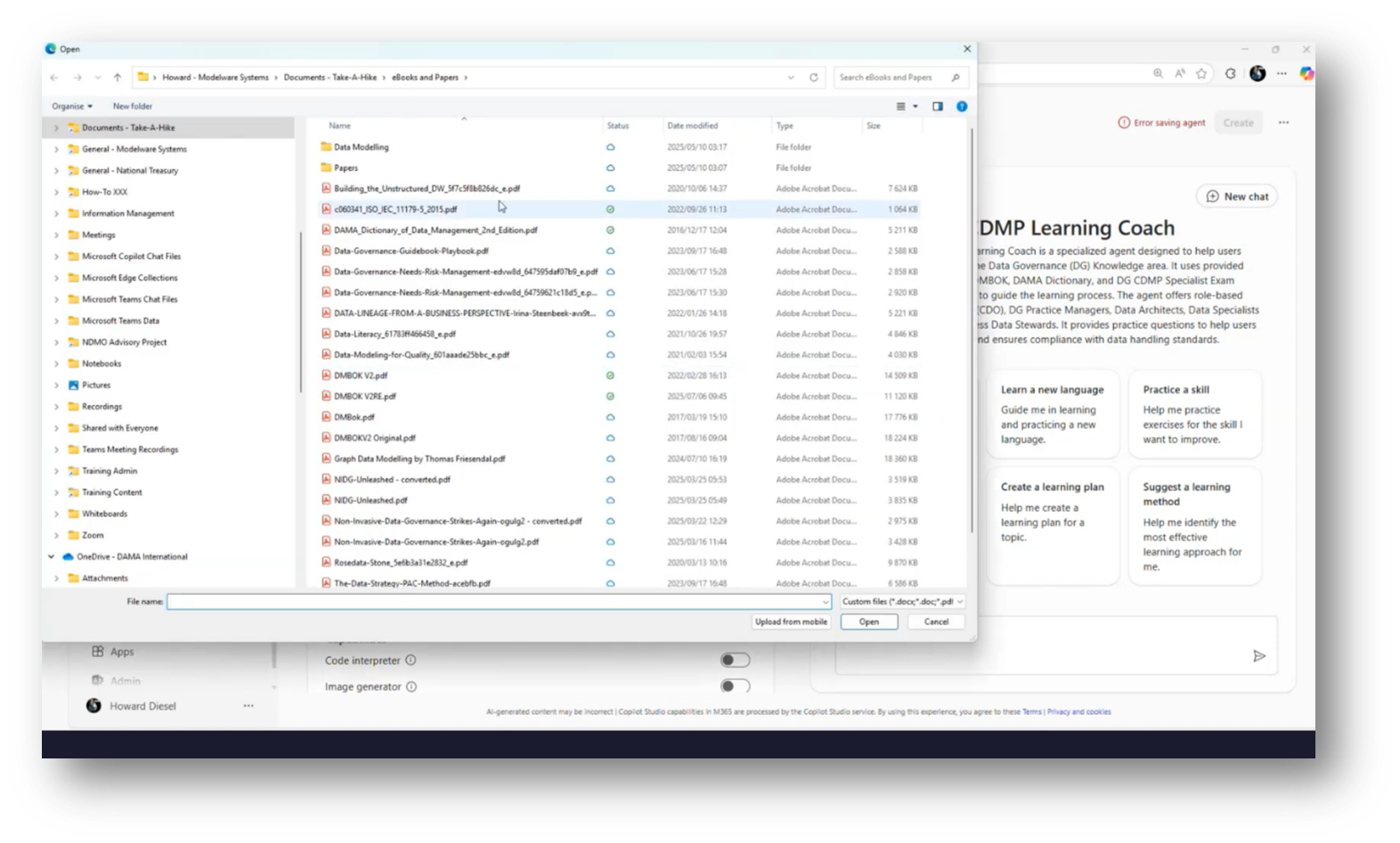Open the dots next to Howard Diesel
Image resolution: width=1400 pixels, height=843 pixels.
(248, 706)
